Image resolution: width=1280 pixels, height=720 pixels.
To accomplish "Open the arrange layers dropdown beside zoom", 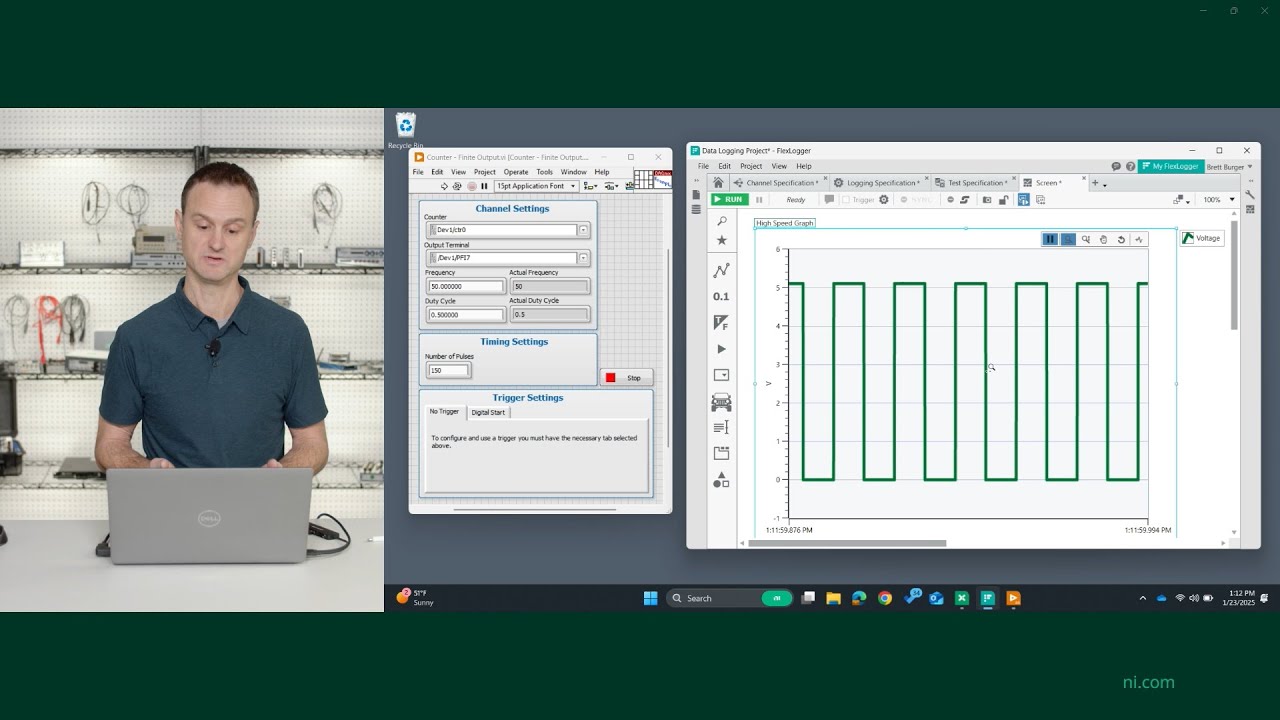I will point(1182,200).
